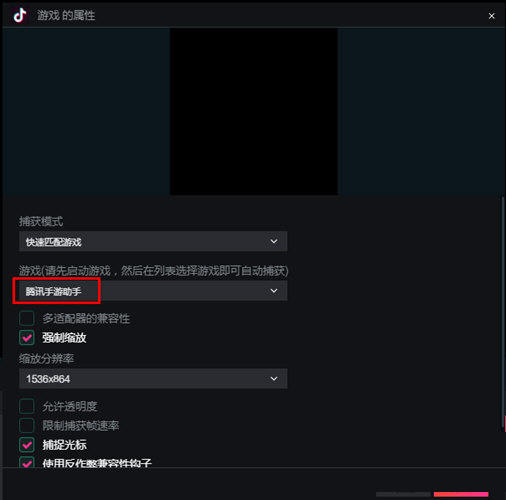The width and height of the screenshot is (506, 500).
Task: Toggle 使用反作弊兼容性钩子 checkbox
Action: pos(27,462)
